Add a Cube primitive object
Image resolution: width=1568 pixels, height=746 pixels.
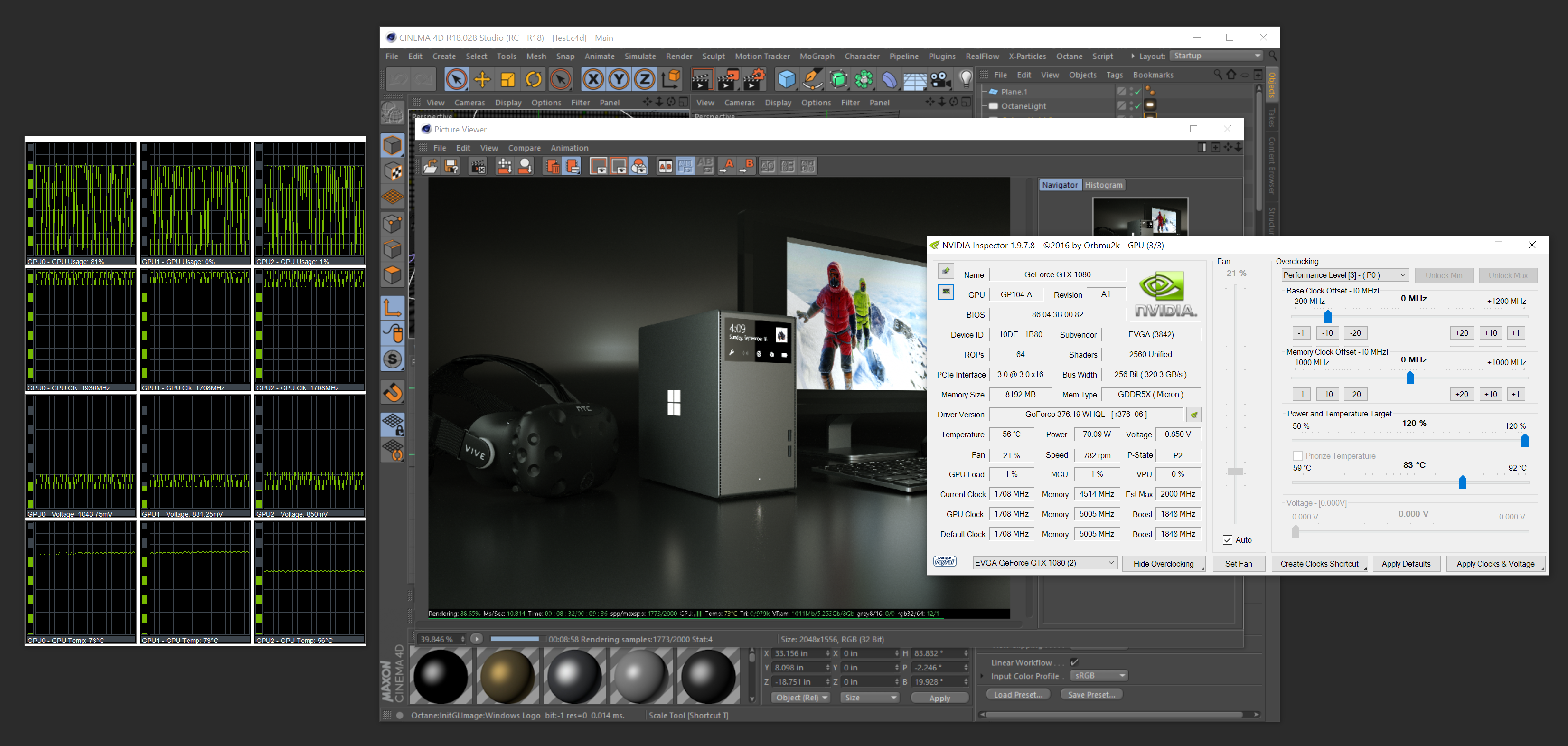tap(787, 79)
